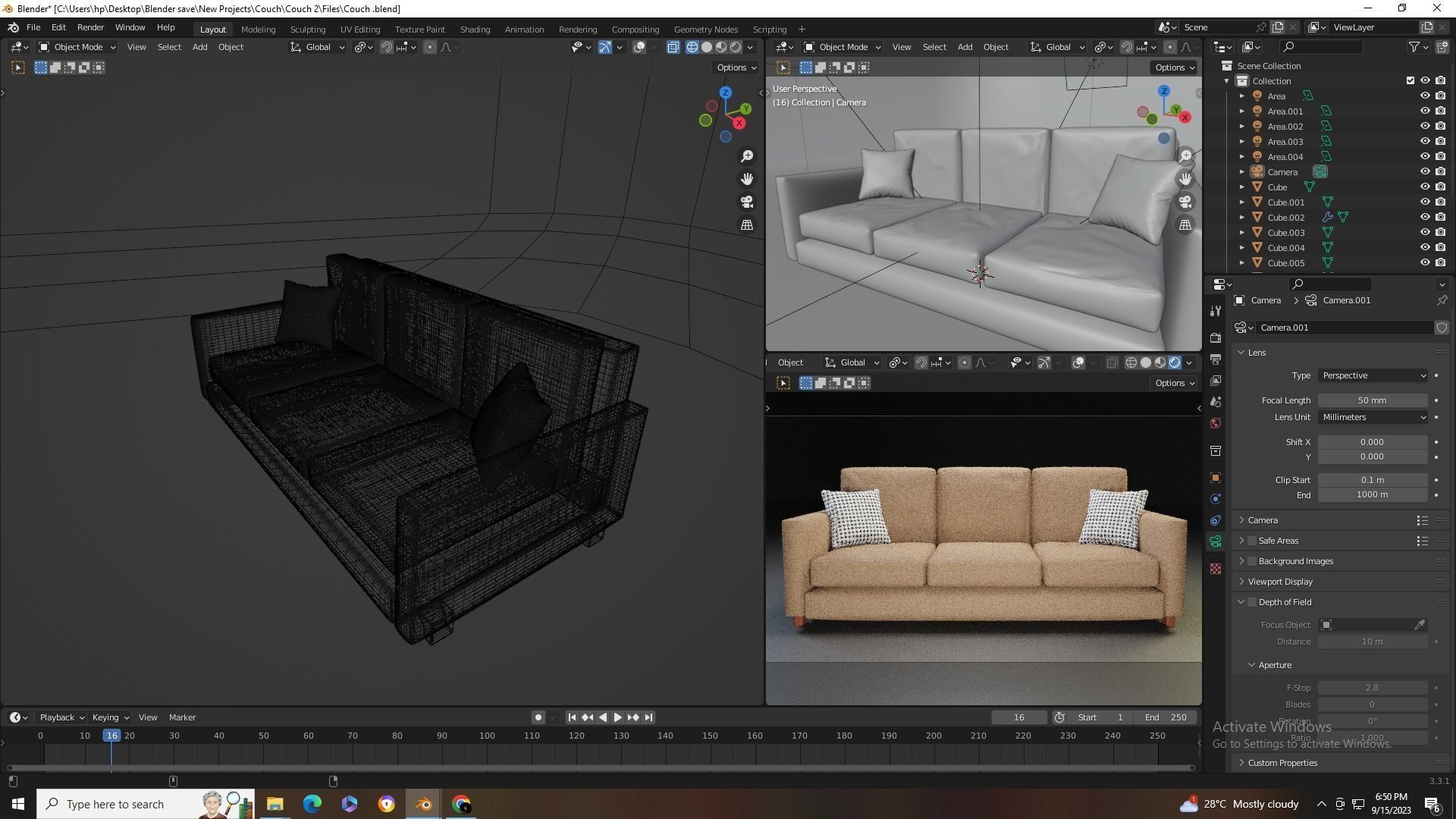Collapse the Lens panel

[x=1257, y=353]
